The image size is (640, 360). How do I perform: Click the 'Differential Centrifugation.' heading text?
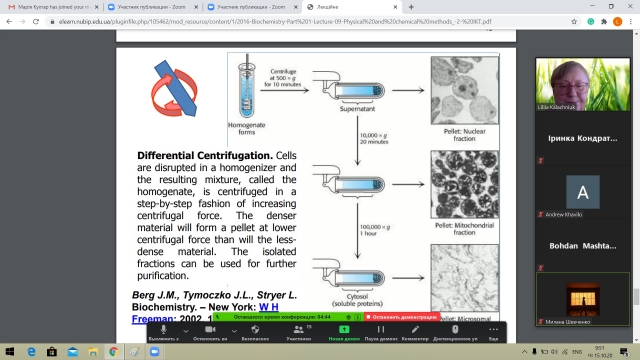click(x=205, y=156)
